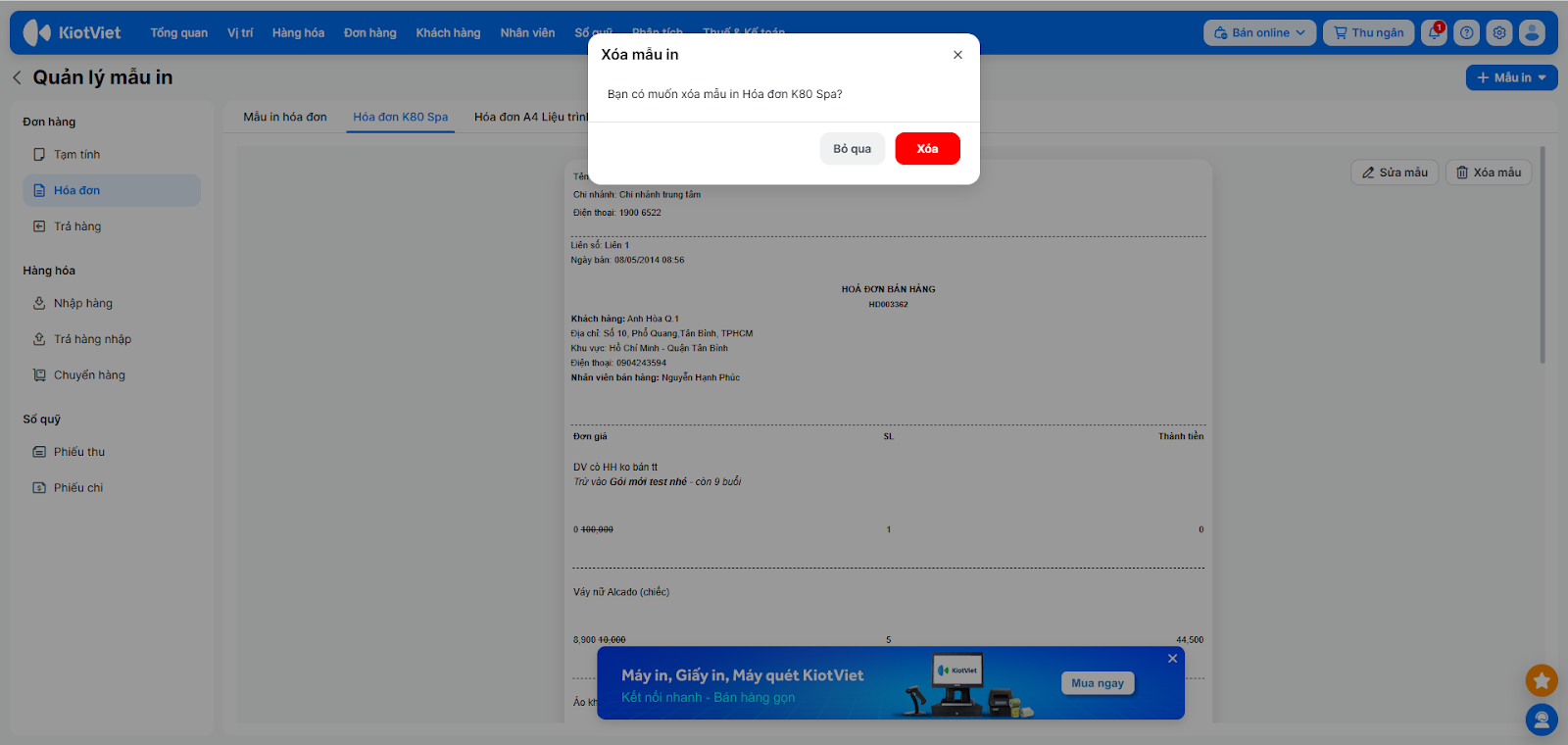Click the Nhập hàng sidebar icon
1568x745 pixels.
[39, 304]
